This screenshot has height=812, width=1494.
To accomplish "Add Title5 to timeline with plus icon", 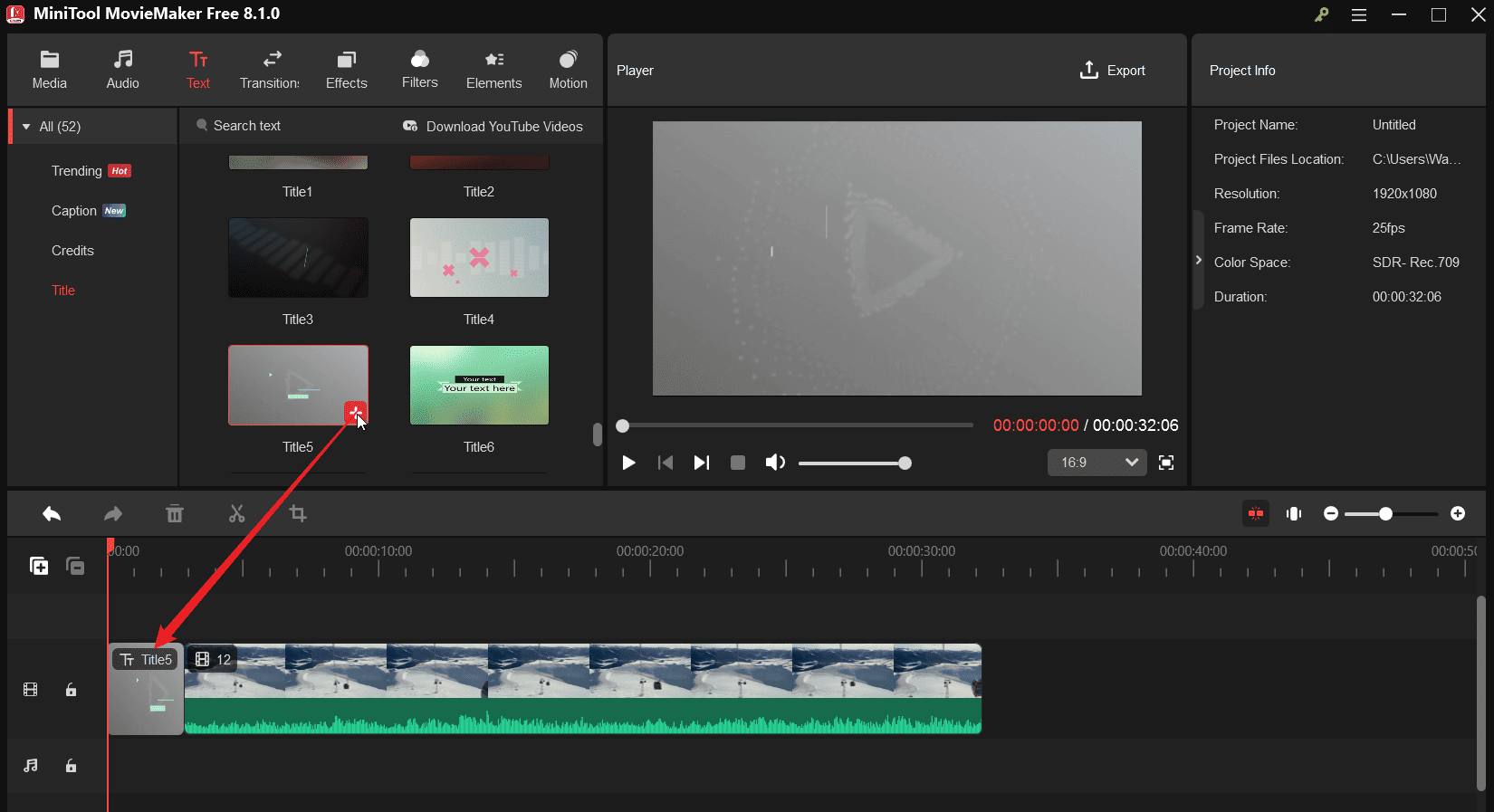I will click(x=356, y=413).
